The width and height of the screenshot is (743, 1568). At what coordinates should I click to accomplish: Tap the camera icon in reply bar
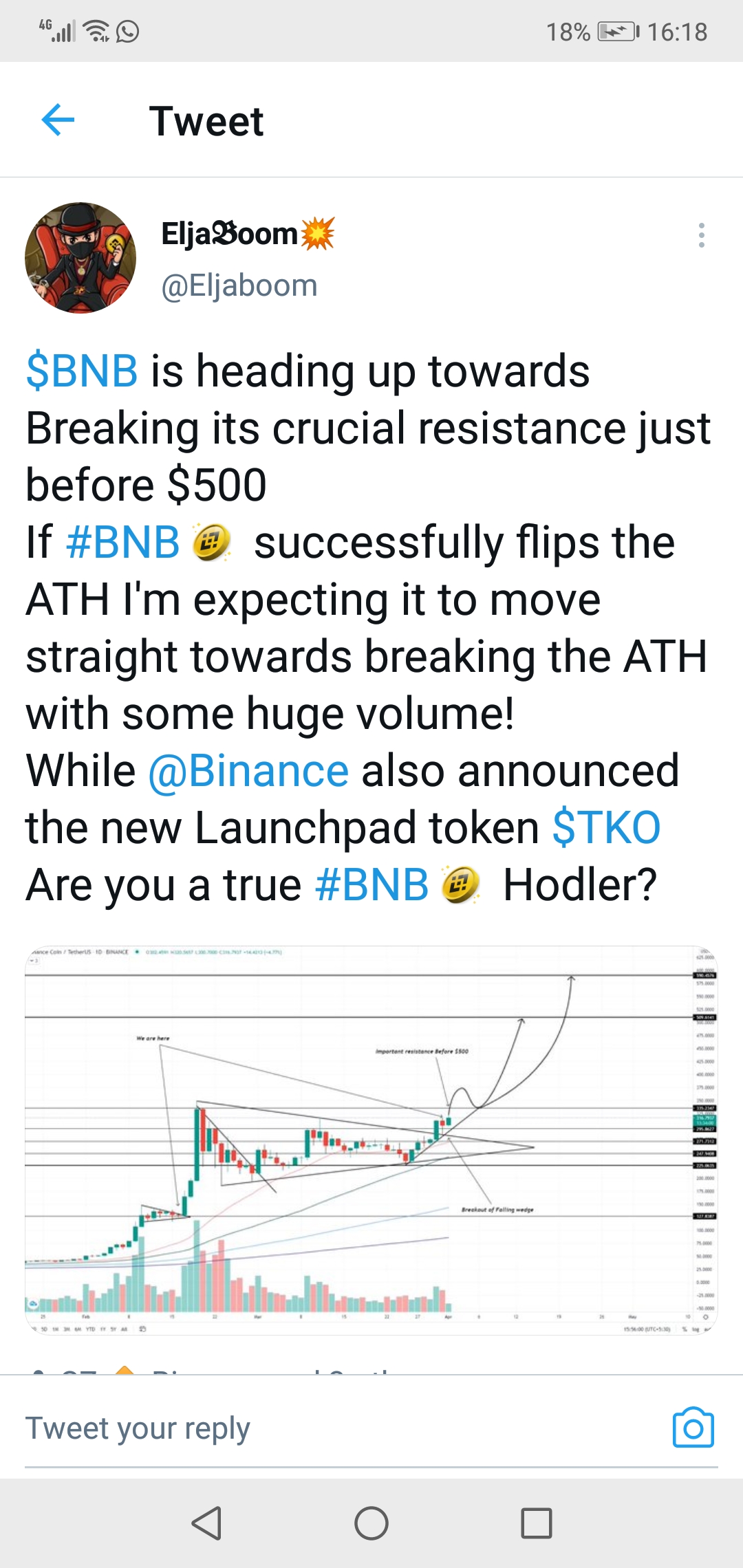point(693,1428)
